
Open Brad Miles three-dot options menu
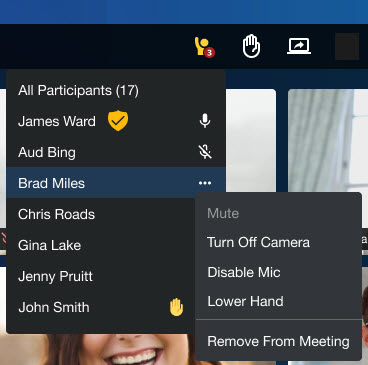click(x=205, y=183)
